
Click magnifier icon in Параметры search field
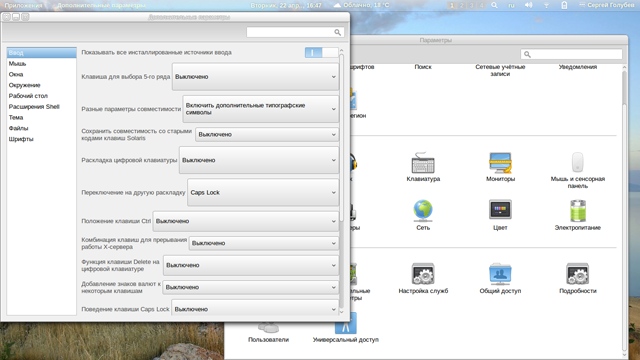[527, 54]
